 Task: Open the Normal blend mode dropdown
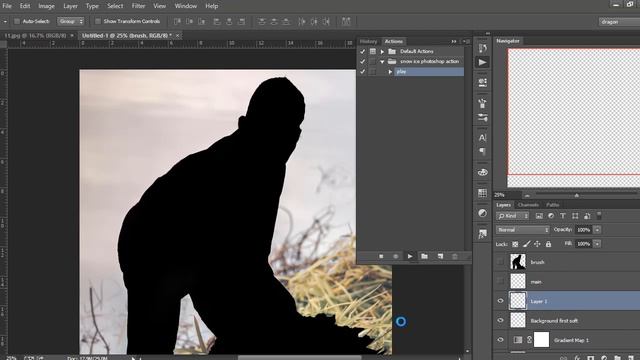pos(522,230)
